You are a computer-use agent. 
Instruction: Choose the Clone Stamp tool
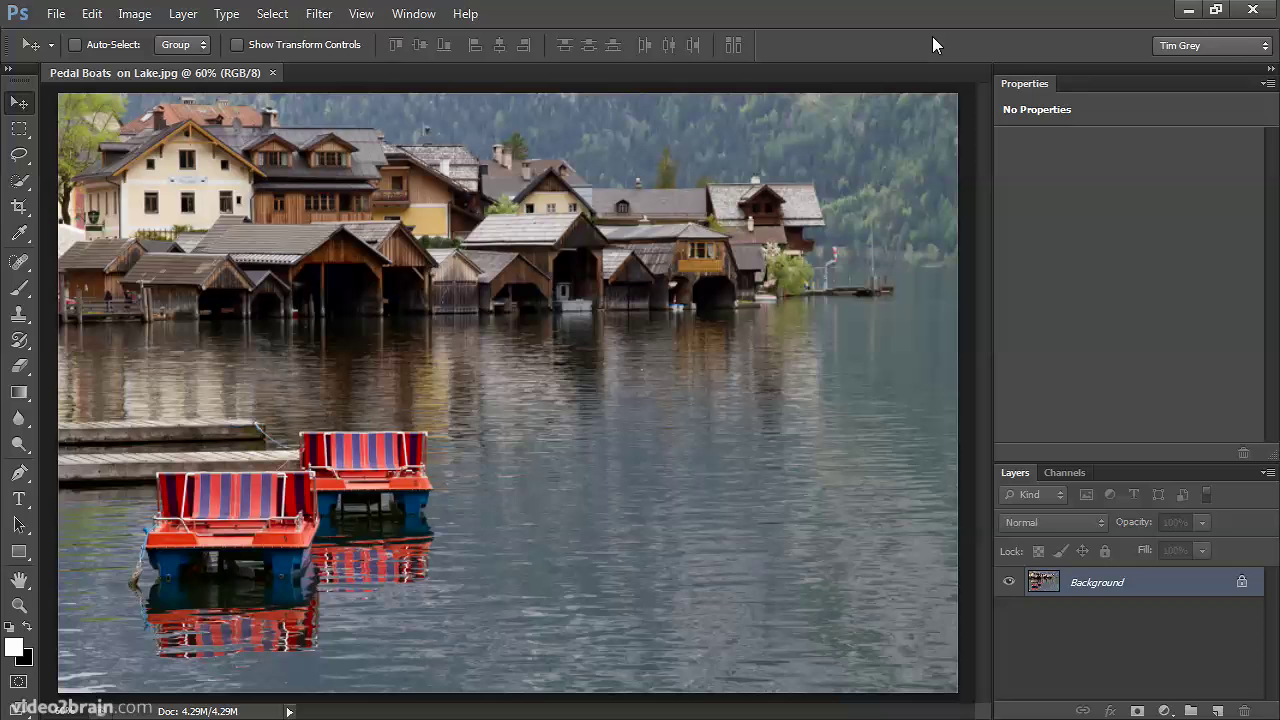point(19,314)
